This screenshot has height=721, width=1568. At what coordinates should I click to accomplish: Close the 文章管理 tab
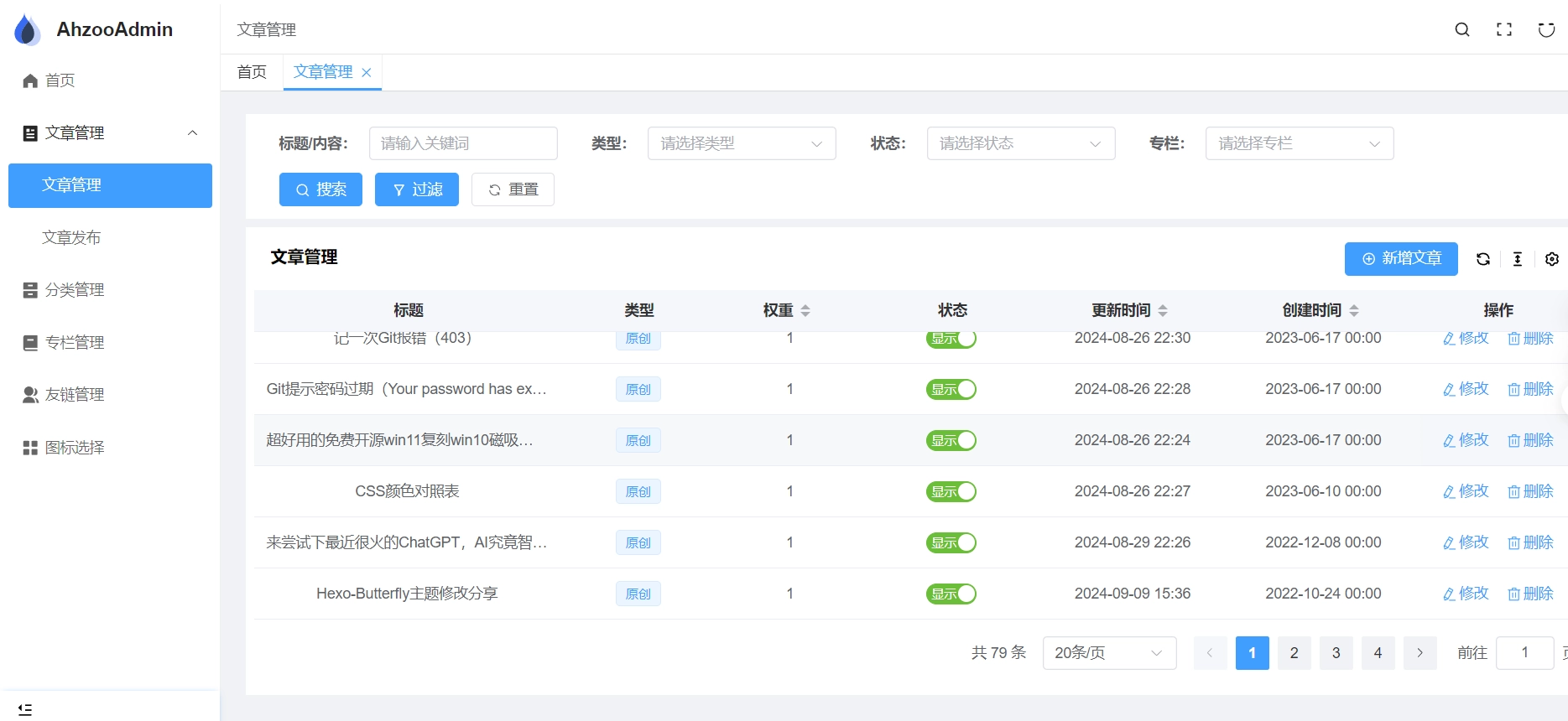367,73
